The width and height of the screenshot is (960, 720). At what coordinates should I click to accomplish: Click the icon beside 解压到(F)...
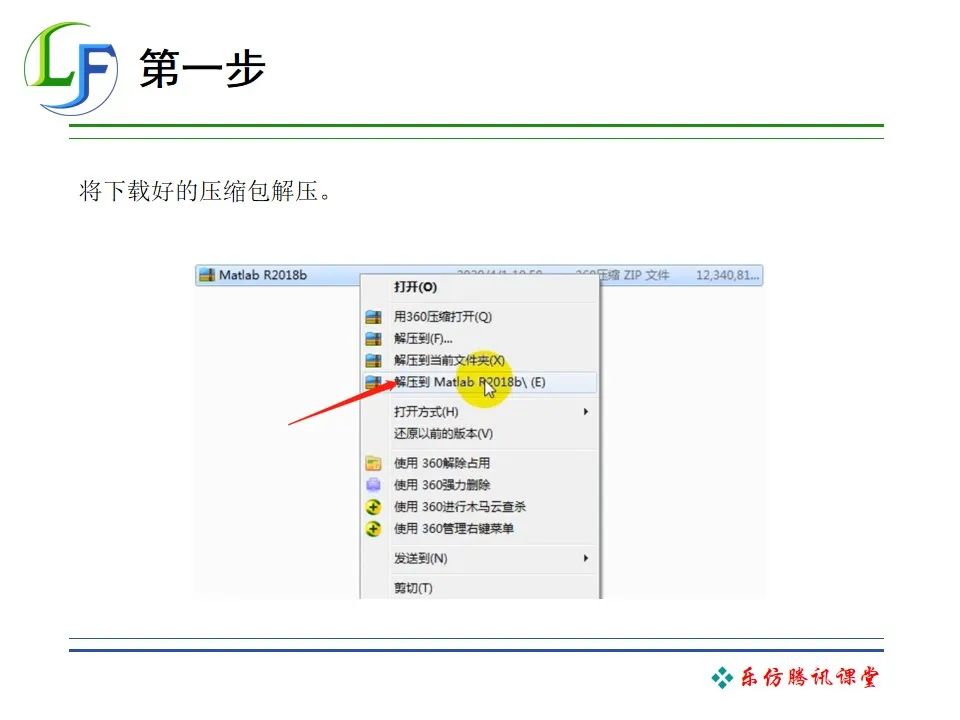click(373, 339)
